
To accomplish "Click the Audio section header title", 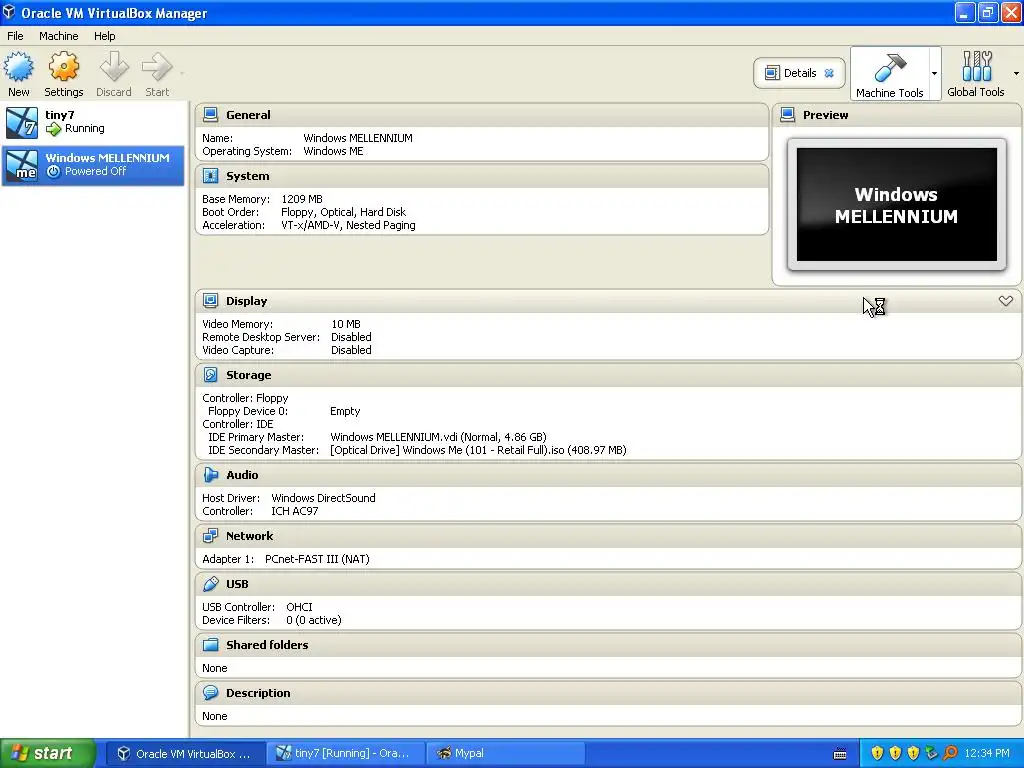I will point(242,475).
